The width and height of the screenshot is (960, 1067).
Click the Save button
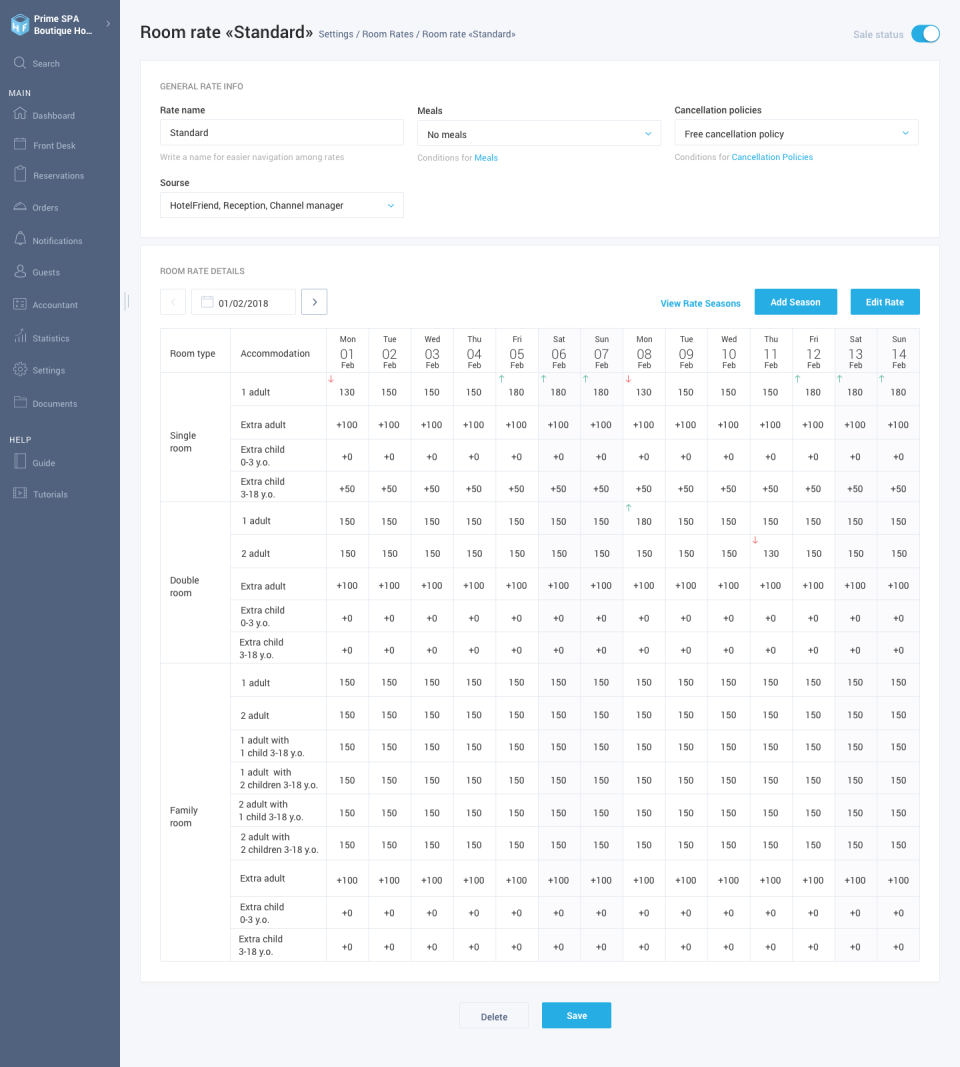(x=576, y=1015)
